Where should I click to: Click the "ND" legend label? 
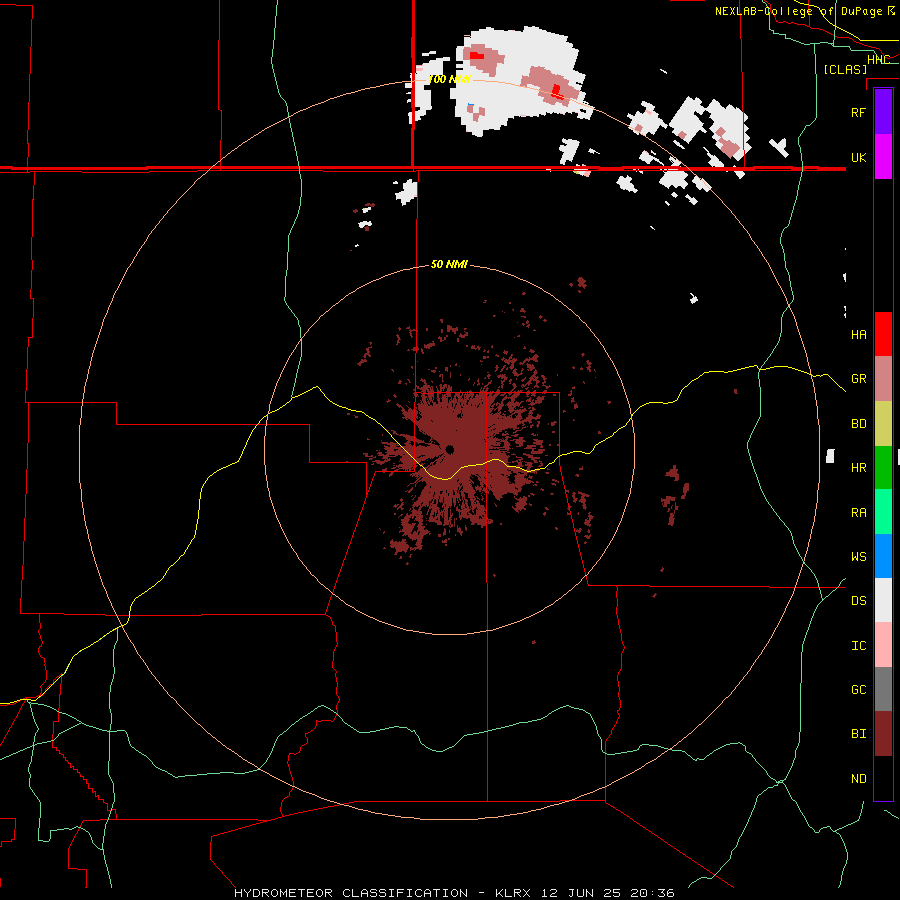click(858, 778)
